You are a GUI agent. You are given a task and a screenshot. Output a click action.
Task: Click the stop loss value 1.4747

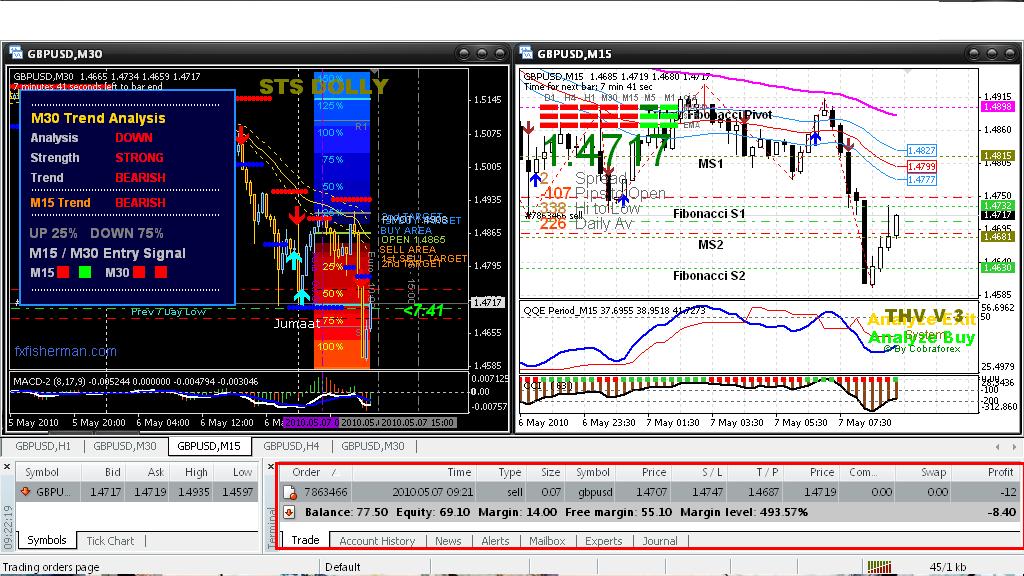pyautogui.click(x=707, y=492)
